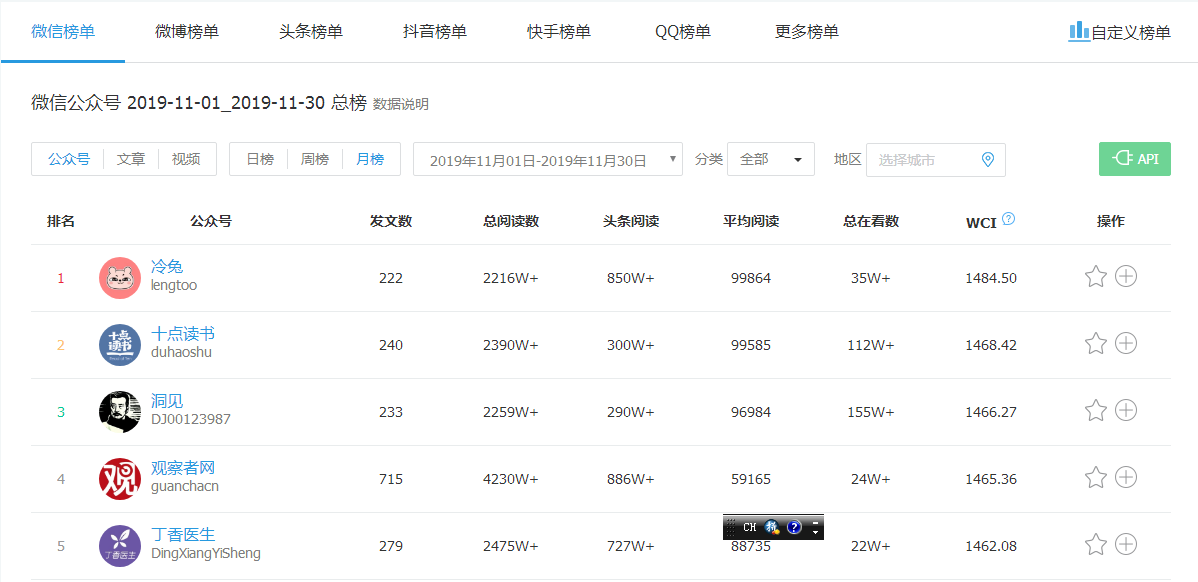Screen dimensions: 1198x582
Task: Click the green API button
Action: [x=1135, y=159]
